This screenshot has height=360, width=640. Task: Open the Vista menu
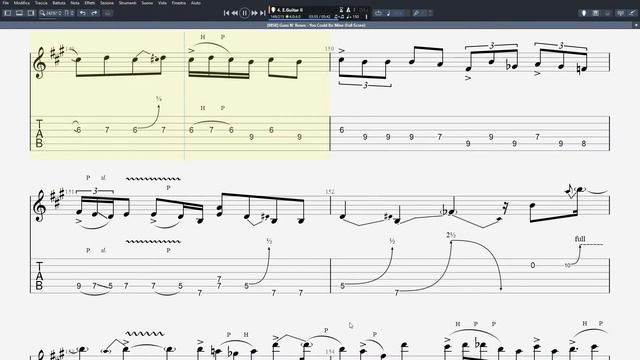pos(162,3)
